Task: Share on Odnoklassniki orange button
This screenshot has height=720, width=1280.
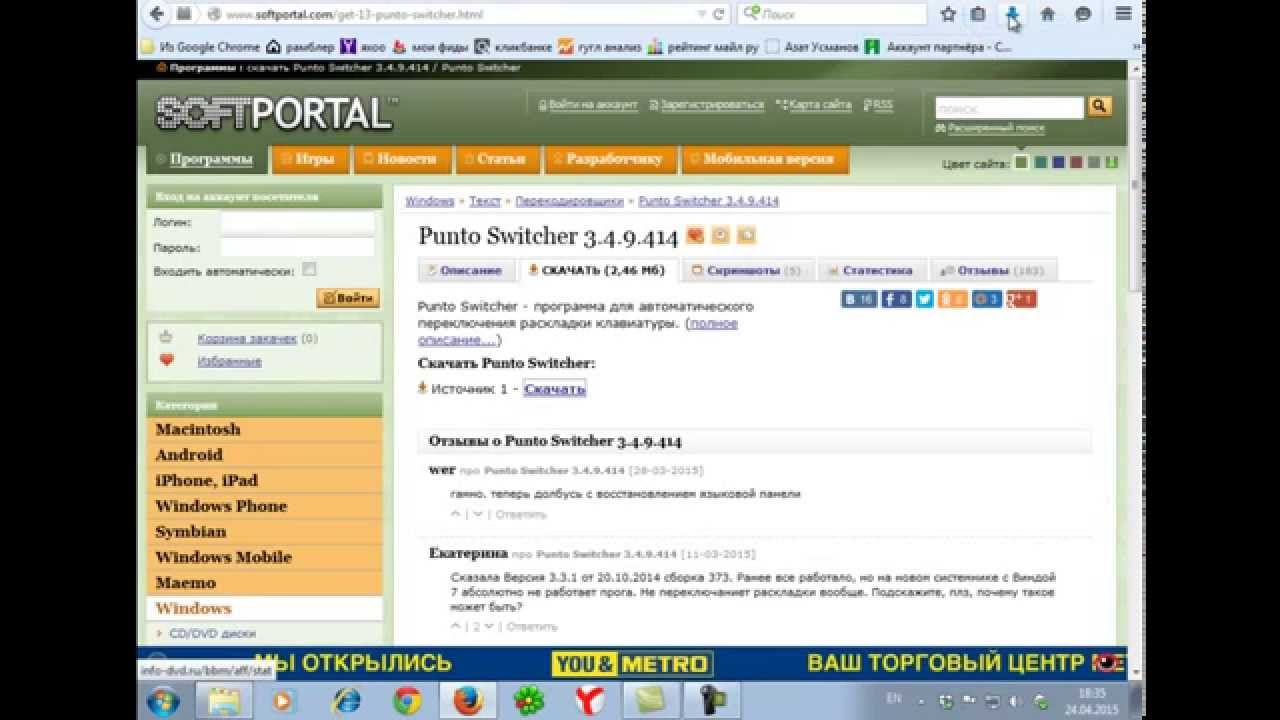Action: [953, 298]
